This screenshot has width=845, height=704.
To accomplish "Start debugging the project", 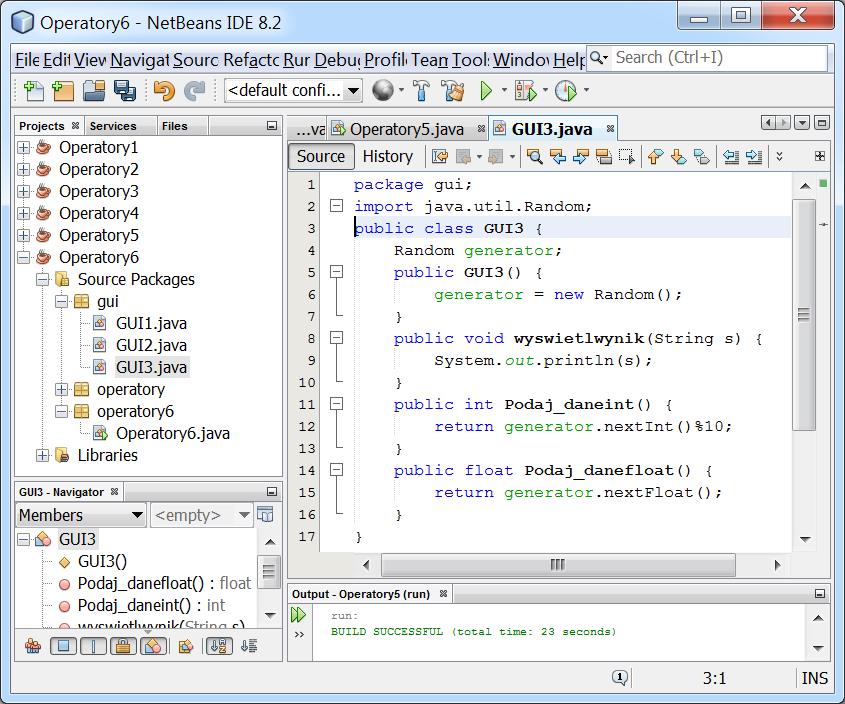I will click(x=525, y=91).
